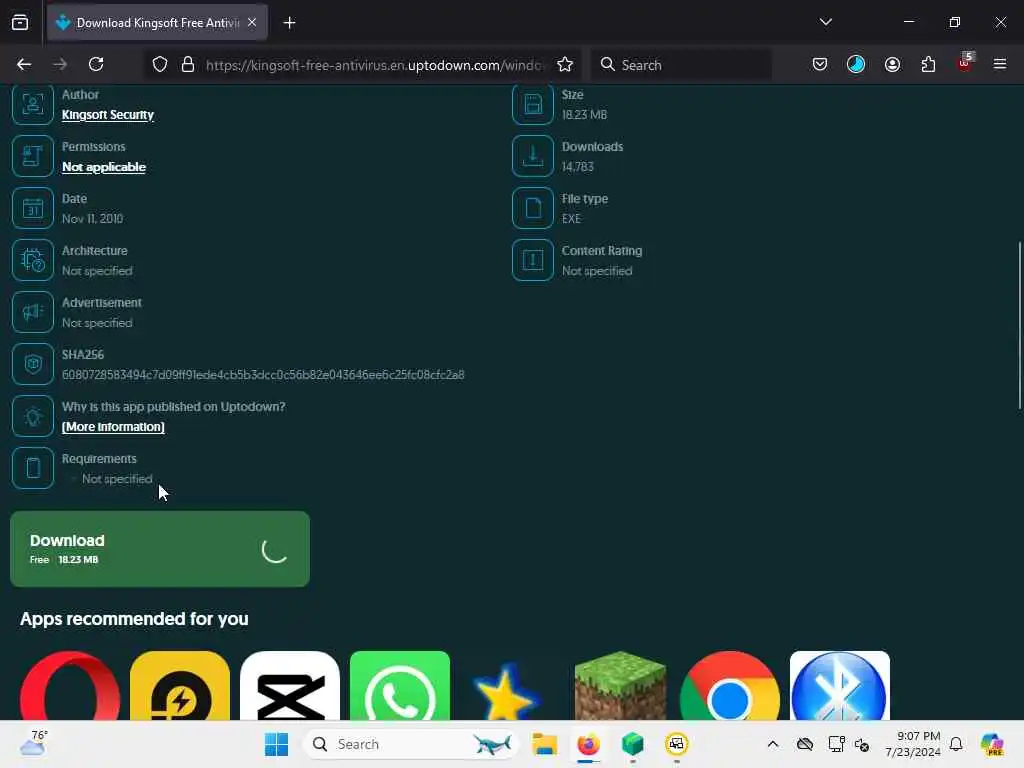
Task: Click the SHA256 shield cube icon
Action: tap(33, 364)
